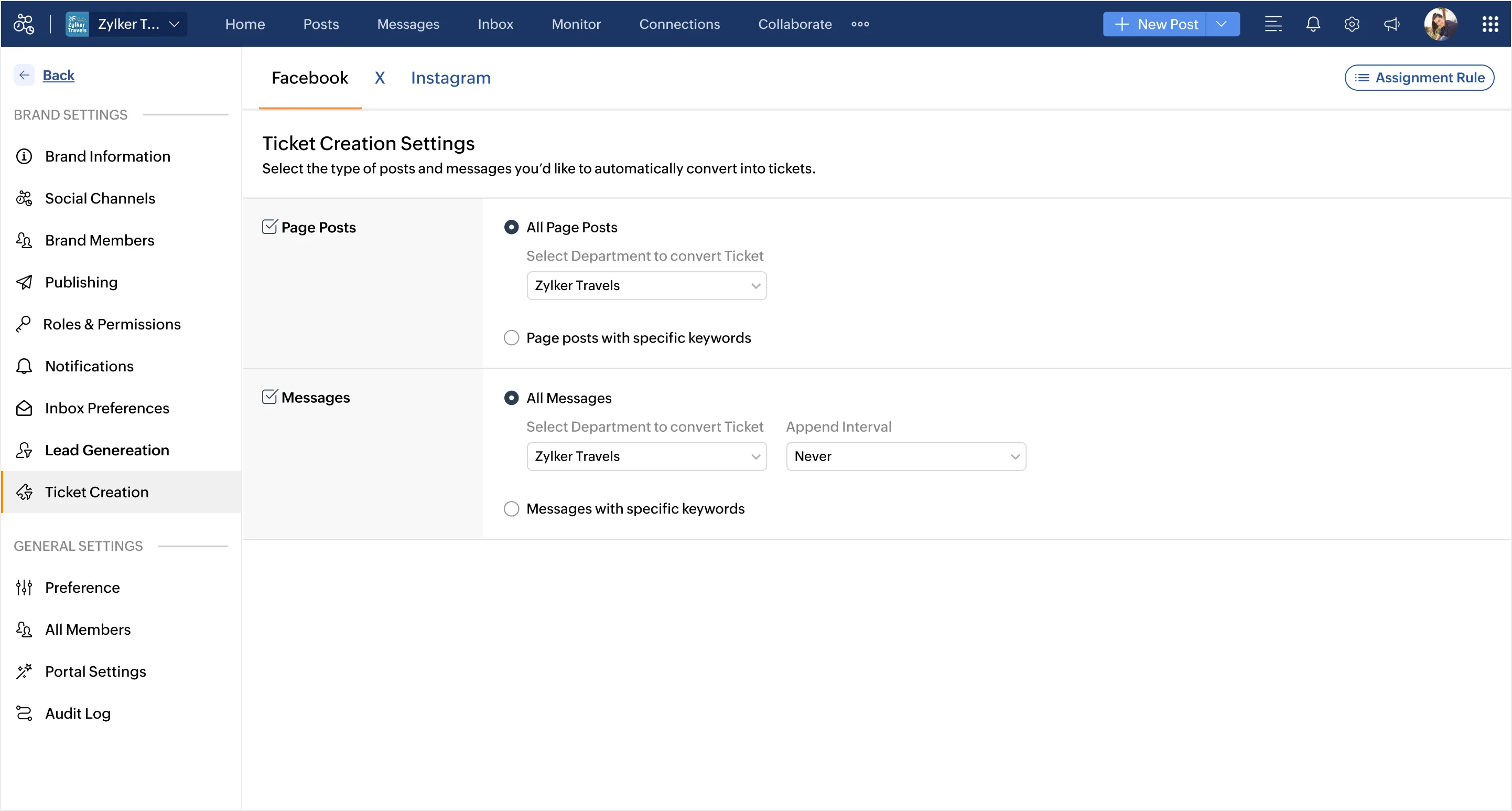Viewport: 1512px width, 811px height.
Task: Click the back arrow icon
Action: pos(24,75)
